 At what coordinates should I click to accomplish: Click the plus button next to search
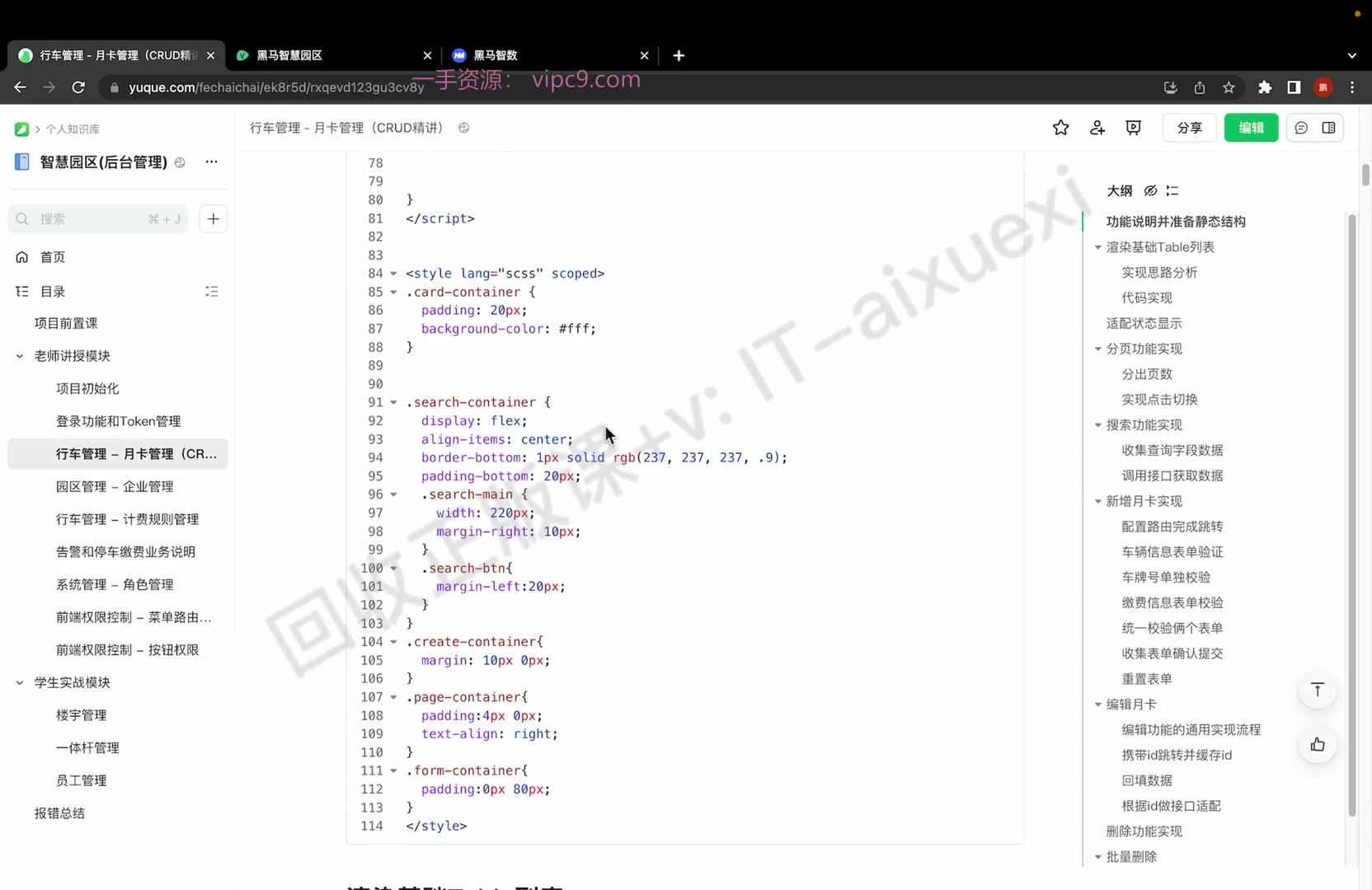pos(214,218)
